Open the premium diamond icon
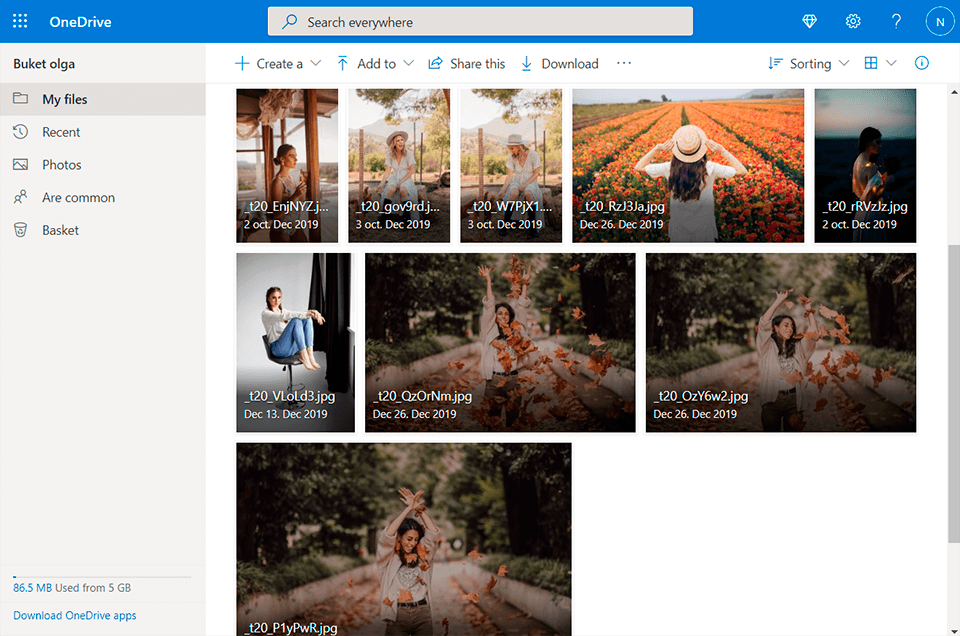This screenshot has width=960, height=636. (809, 21)
